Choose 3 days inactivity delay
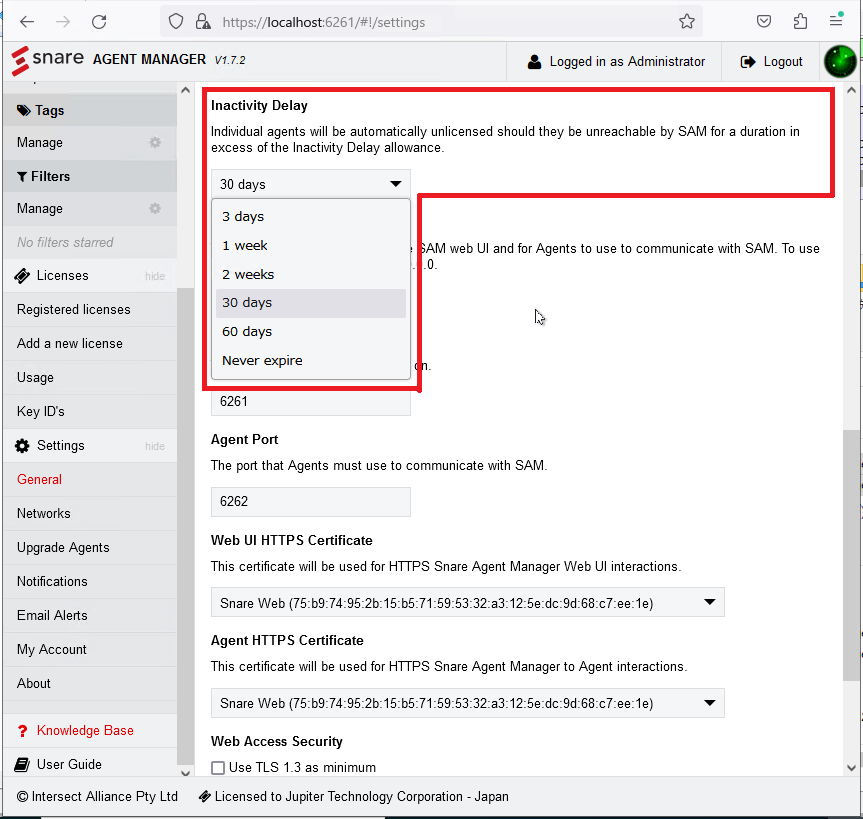863x819 pixels. click(310, 216)
